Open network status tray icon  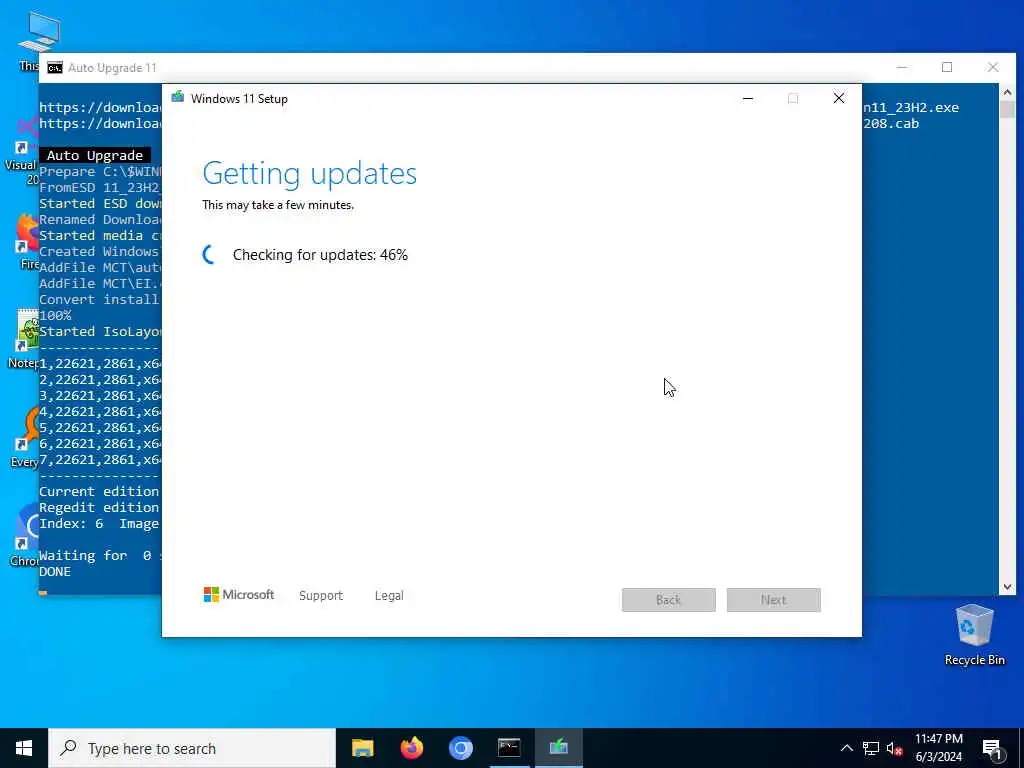pyautogui.click(x=871, y=748)
